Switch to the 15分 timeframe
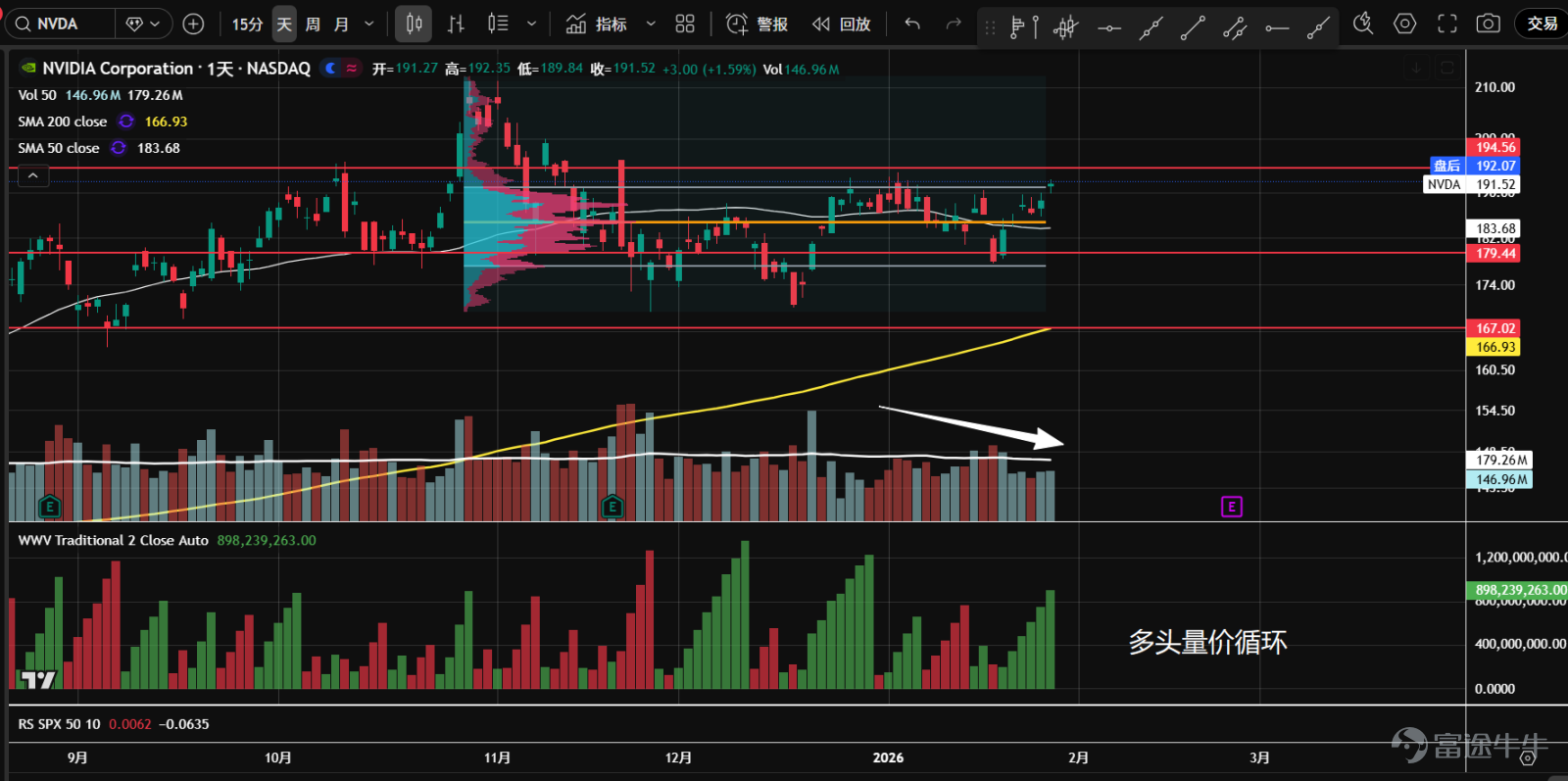Screen dimensions: 1568x781 [248, 24]
